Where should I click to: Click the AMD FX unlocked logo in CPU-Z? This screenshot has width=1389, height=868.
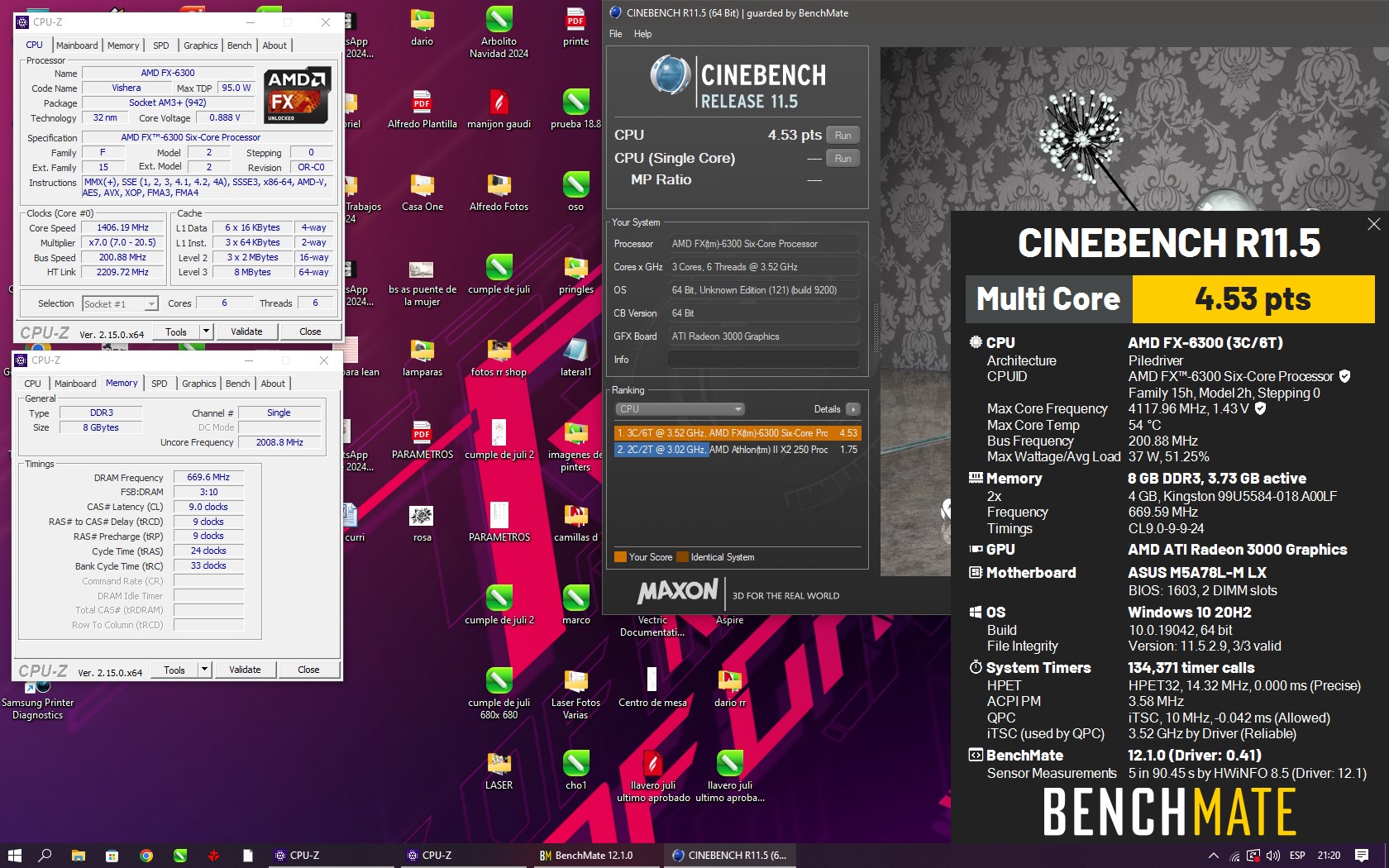tap(297, 96)
